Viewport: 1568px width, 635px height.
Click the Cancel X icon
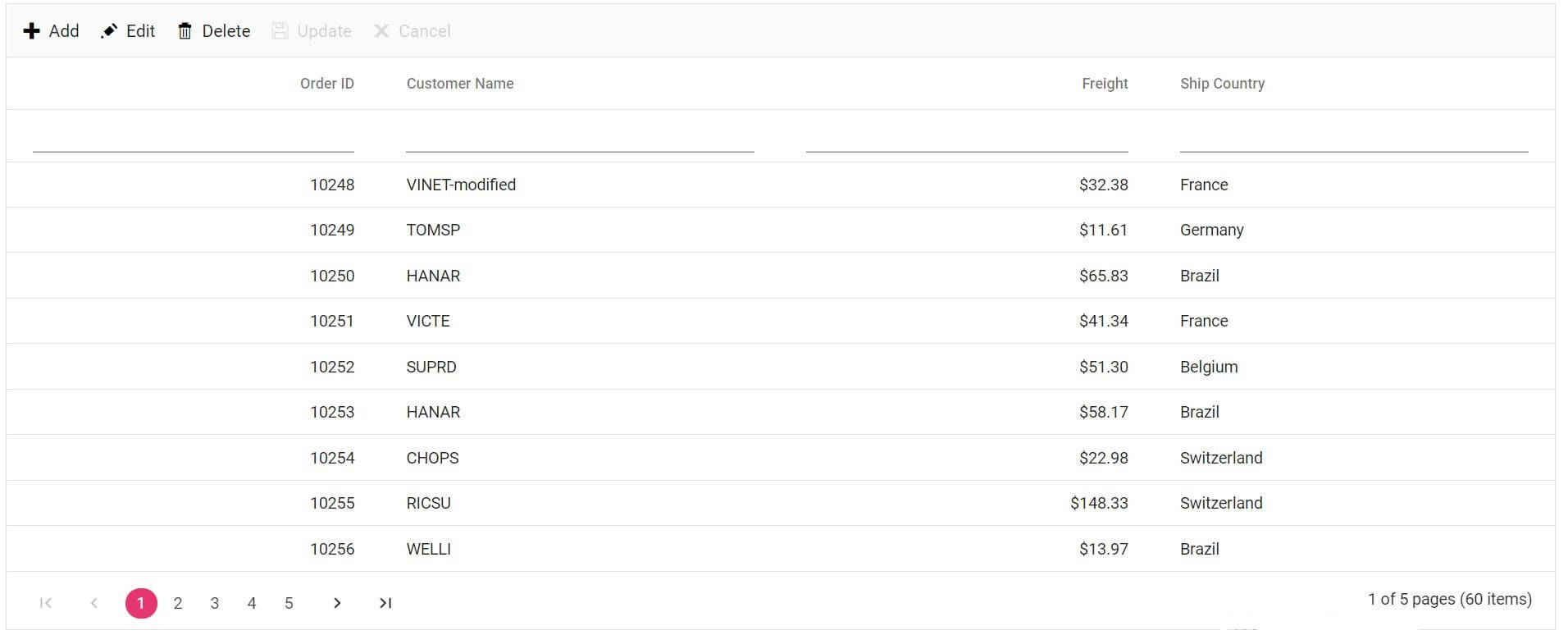[x=381, y=31]
